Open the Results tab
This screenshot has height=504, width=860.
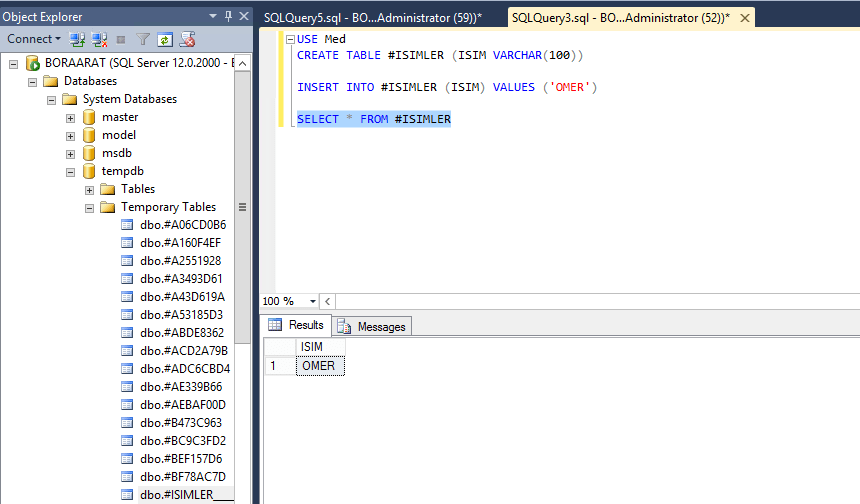[296, 325]
